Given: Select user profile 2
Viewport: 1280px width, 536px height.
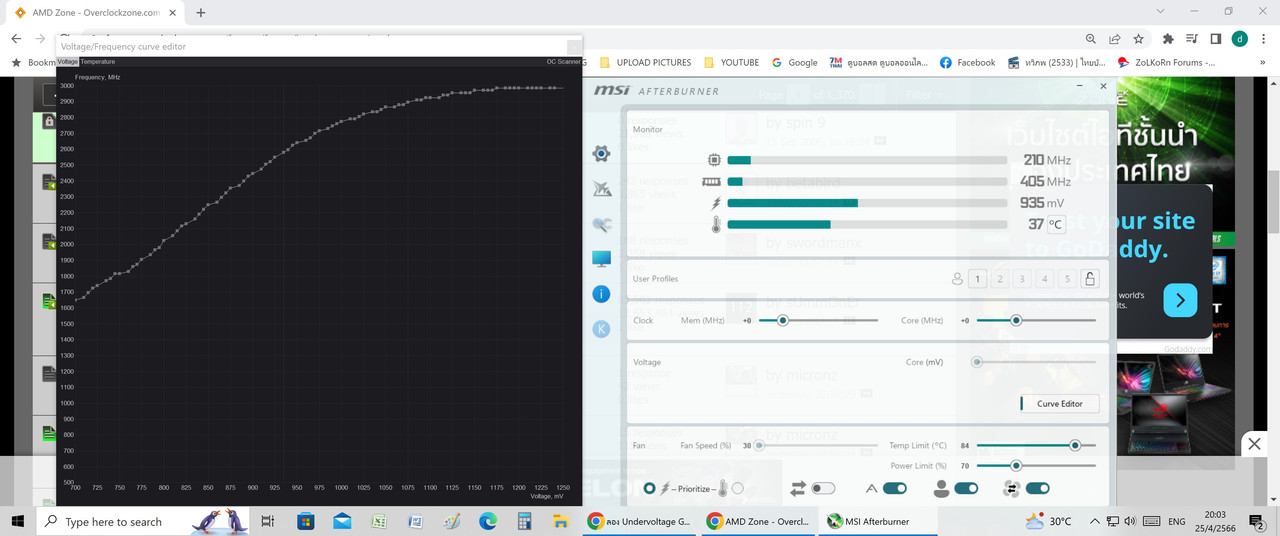Looking at the screenshot, I should [999, 279].
